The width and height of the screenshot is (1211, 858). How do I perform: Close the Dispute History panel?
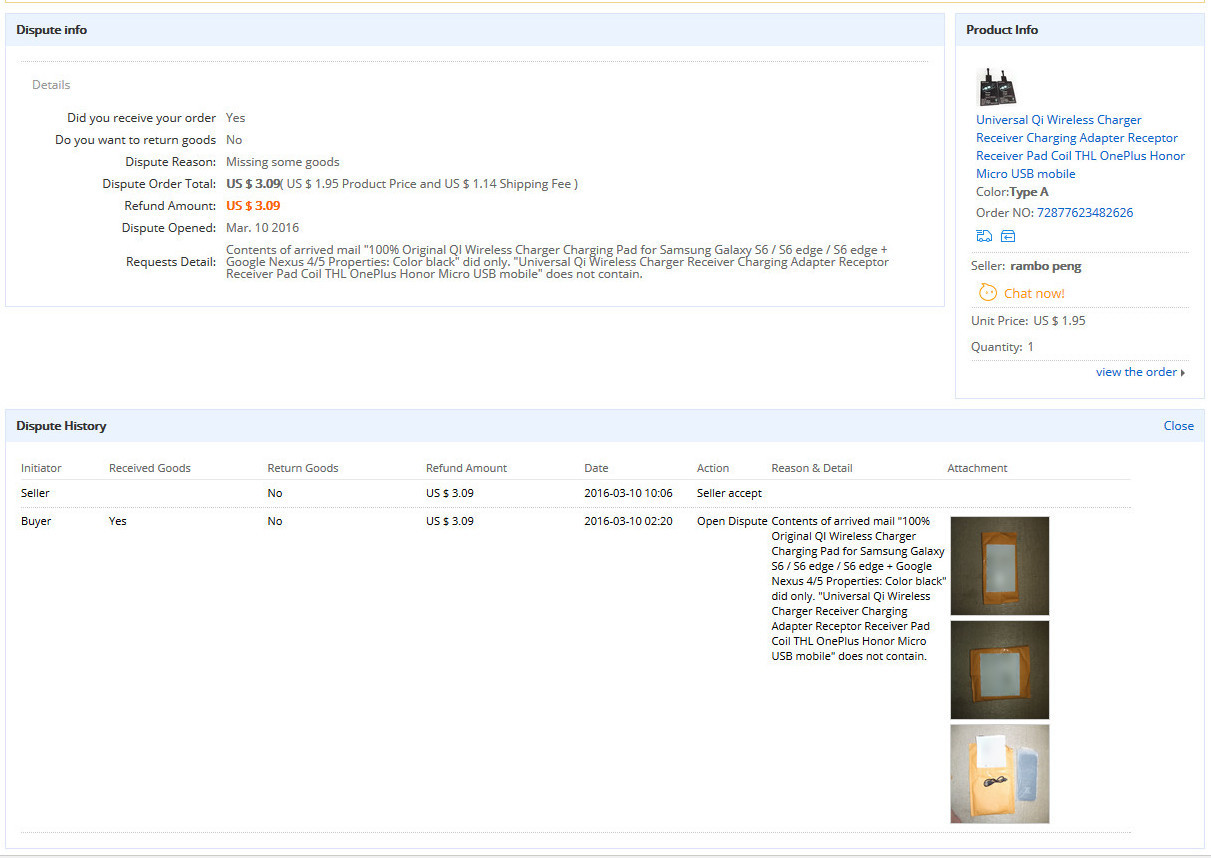point(1178,426)
